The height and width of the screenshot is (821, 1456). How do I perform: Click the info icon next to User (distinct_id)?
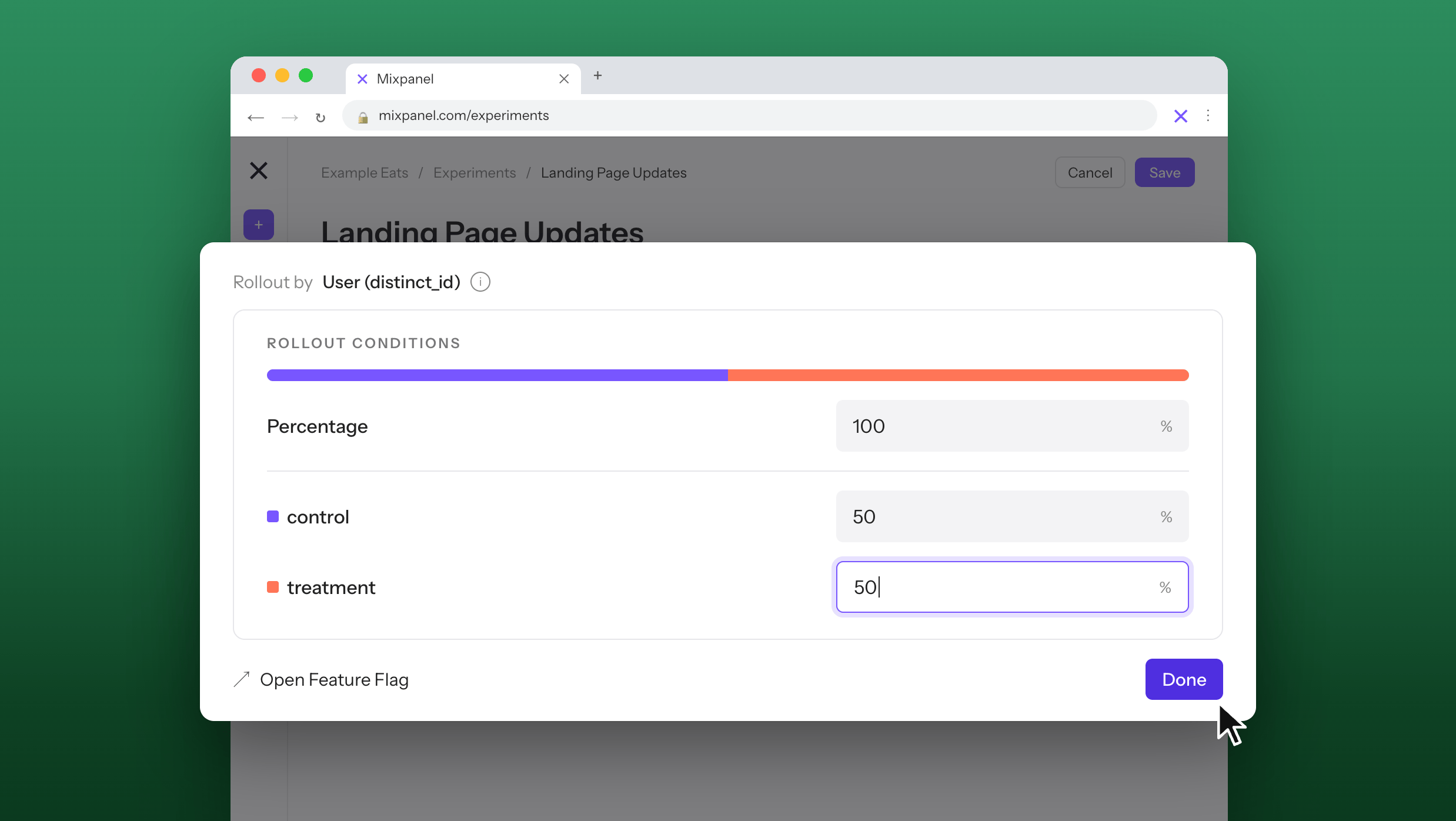(x=480, y=282)
